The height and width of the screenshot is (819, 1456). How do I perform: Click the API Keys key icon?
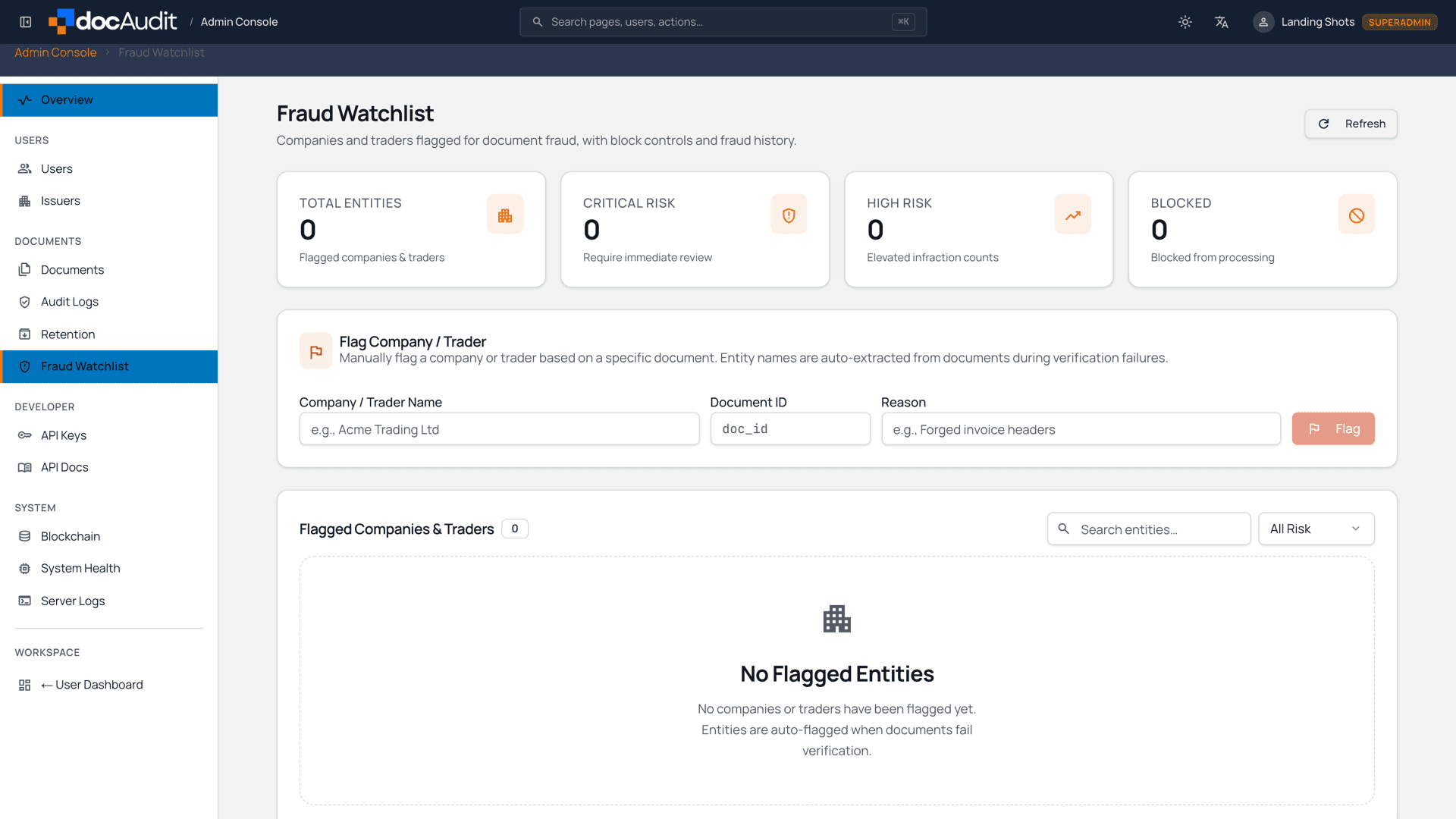pos(25,435)
